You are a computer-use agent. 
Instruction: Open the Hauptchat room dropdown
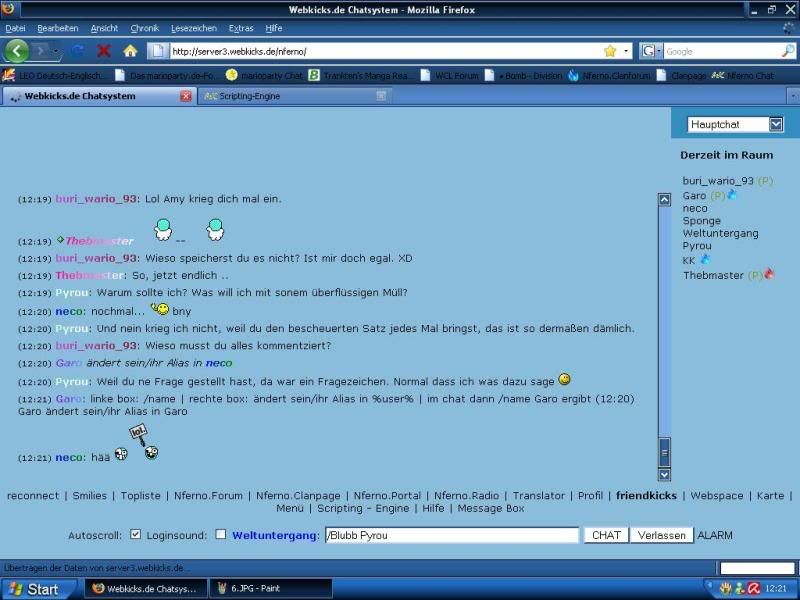776,124
